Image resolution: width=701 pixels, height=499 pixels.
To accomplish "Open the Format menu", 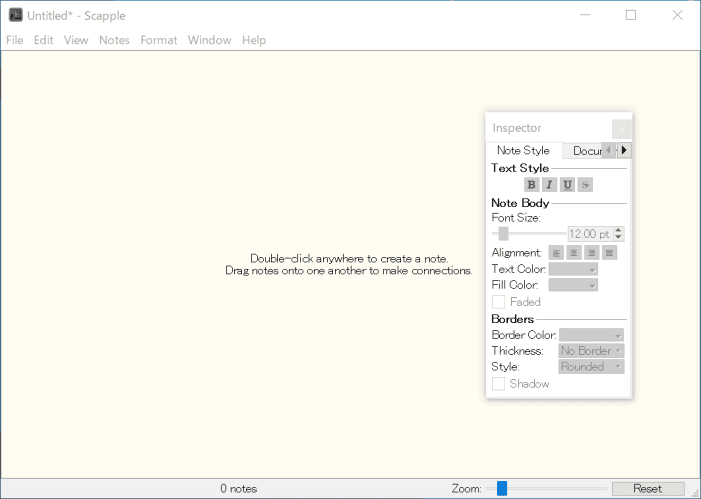I will pos(158,40).
